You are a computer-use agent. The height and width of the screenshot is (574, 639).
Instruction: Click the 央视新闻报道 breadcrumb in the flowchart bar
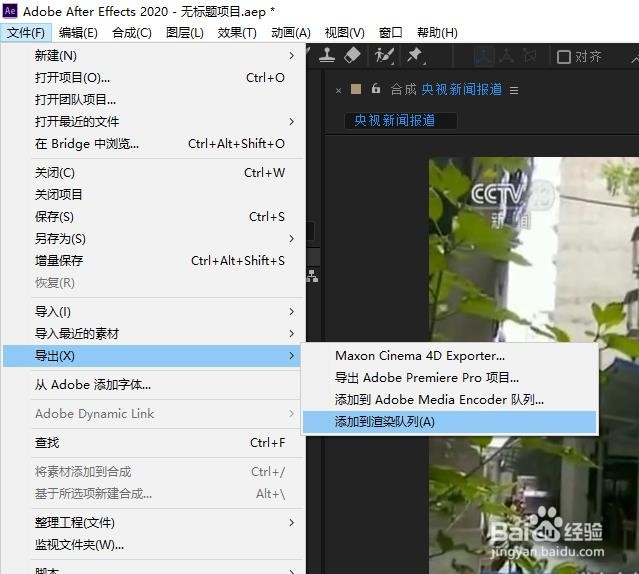coord(400,121)
